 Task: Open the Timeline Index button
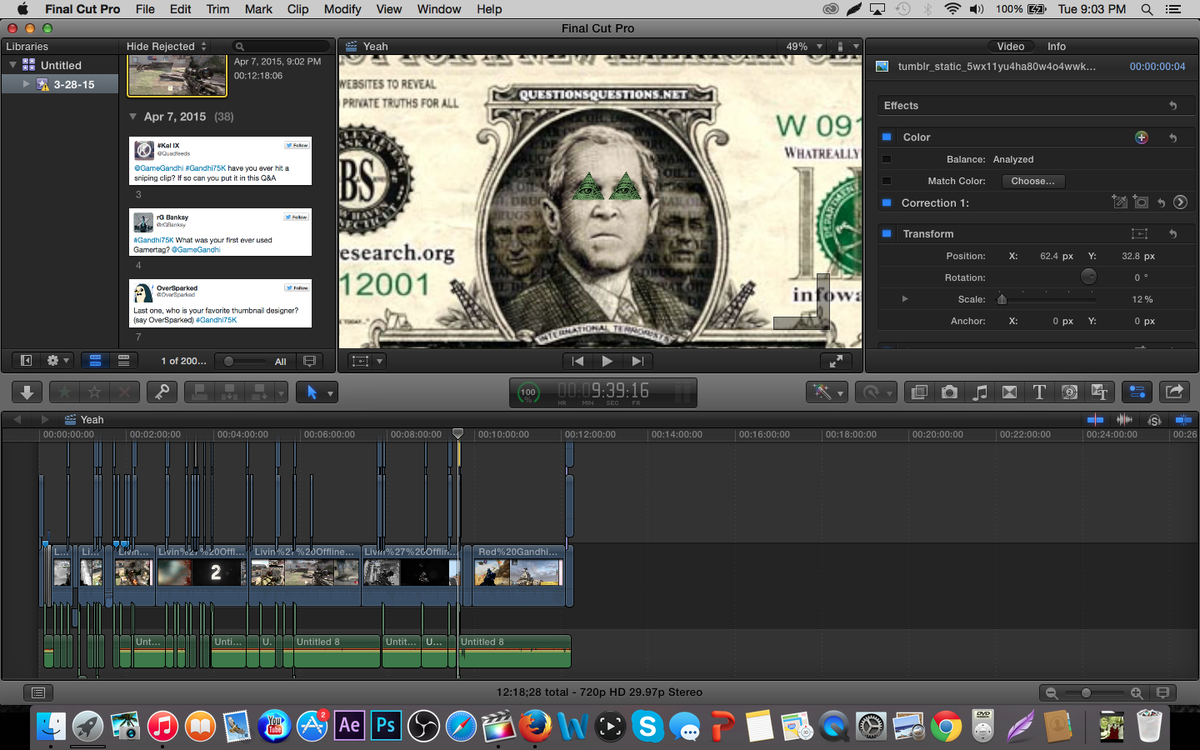coord(38,692)
